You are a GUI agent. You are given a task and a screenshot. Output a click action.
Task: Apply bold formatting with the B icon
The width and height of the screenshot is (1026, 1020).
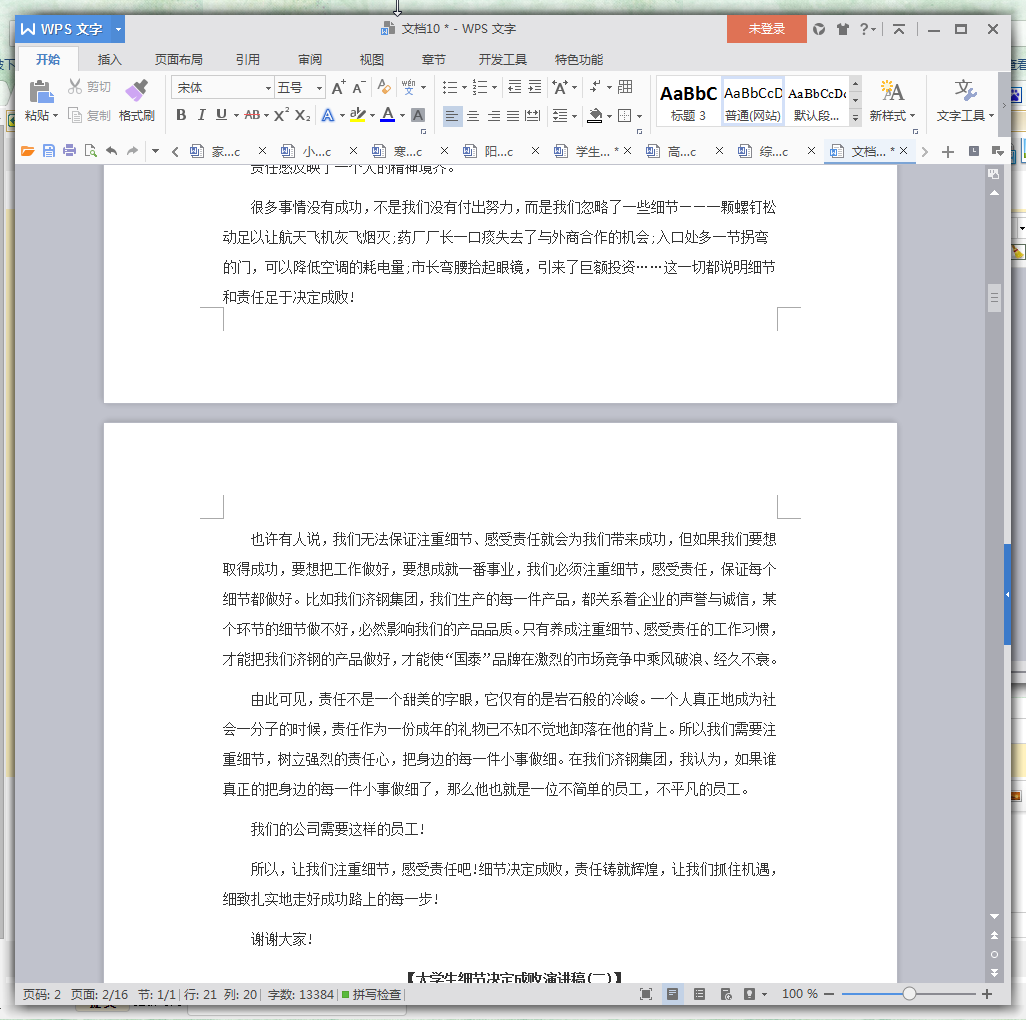(181, 115)
